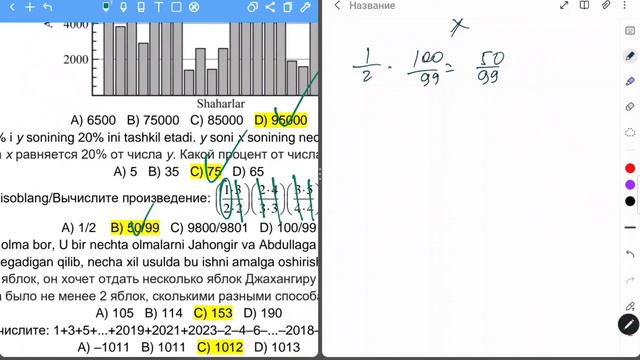The width and height of the screenshot is (640, 360).
Task: Select the pen tool in notes sidebar
Action: (x=630, y=56)
